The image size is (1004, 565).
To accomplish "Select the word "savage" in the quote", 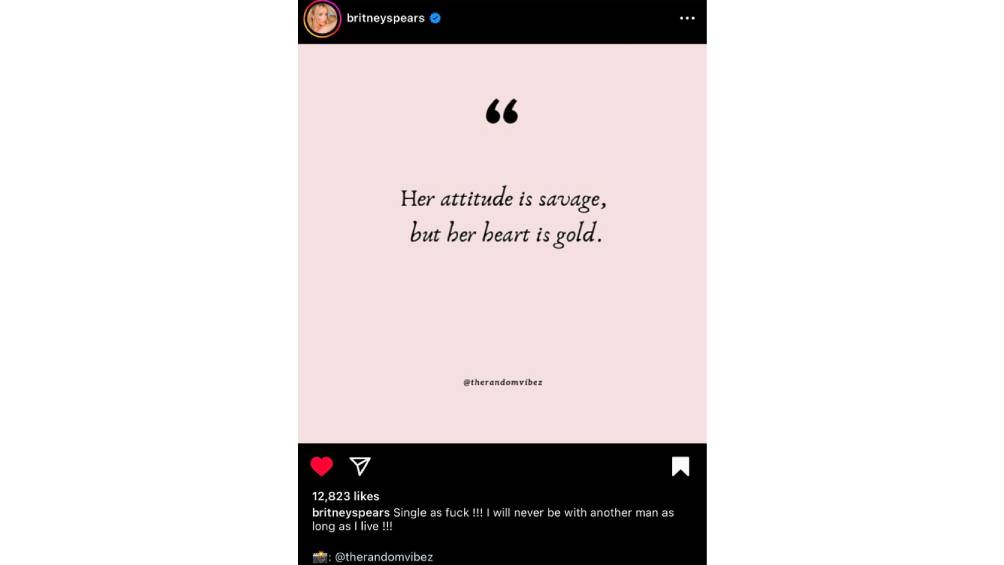I will pyautogui.click(x=569, y=200).
